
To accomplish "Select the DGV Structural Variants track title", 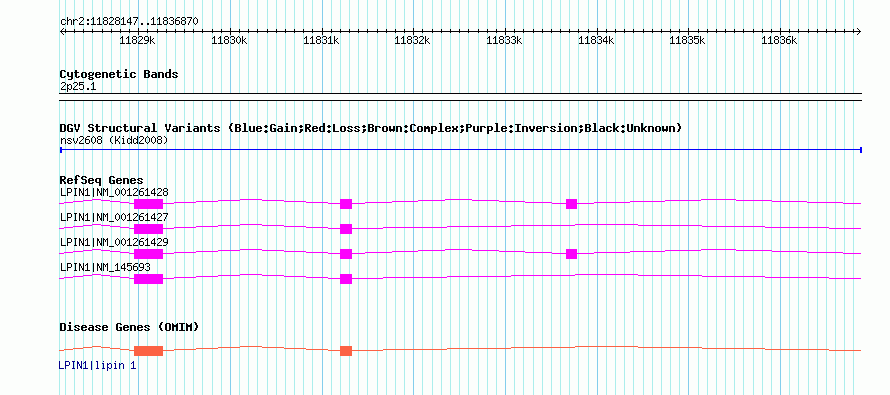I will [x=371, y=128].
